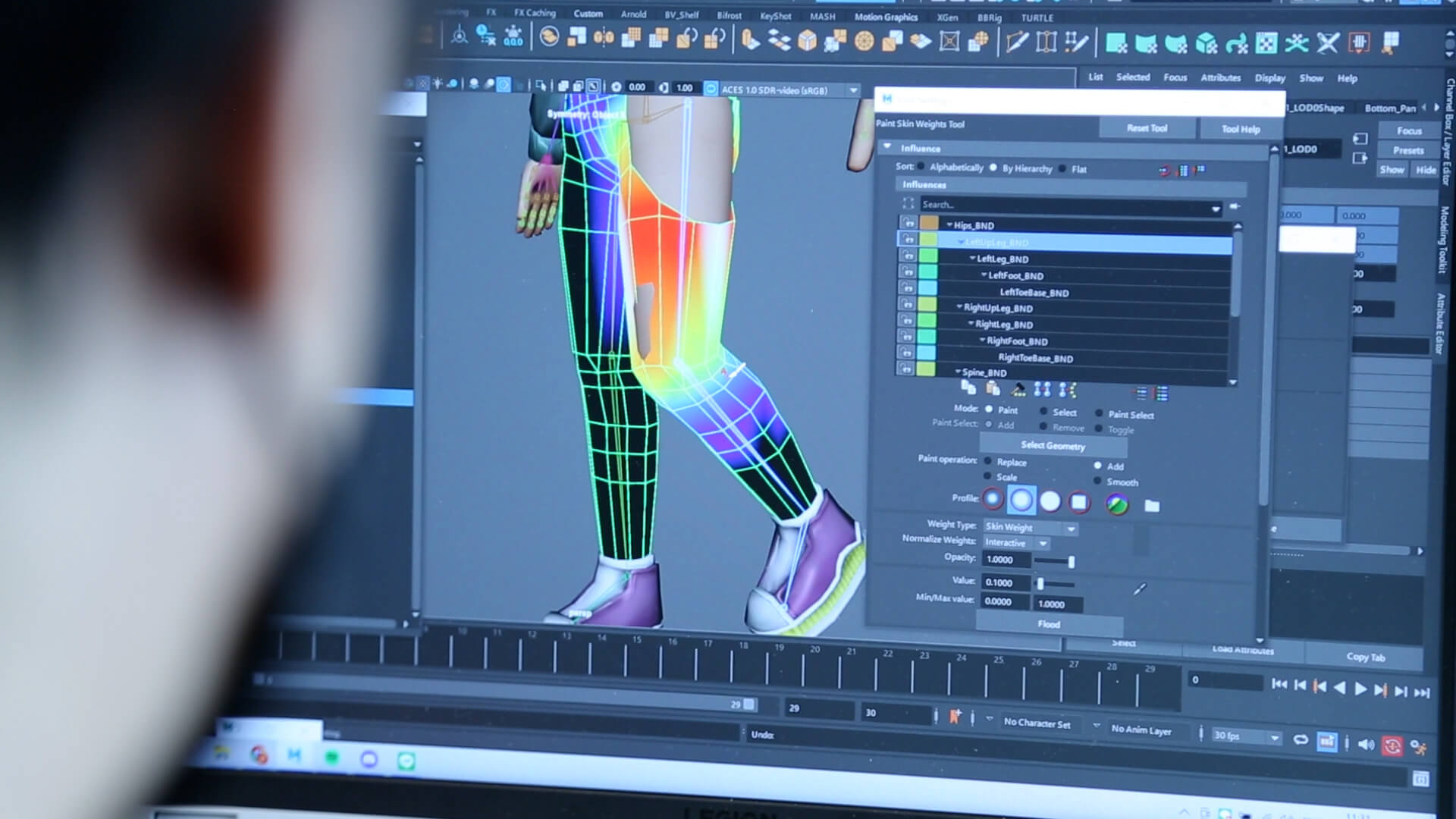Open the brush profile file browser folder
This screenshot has width=1456, height=819.
pyautogui.click(x=1152, y=506)
